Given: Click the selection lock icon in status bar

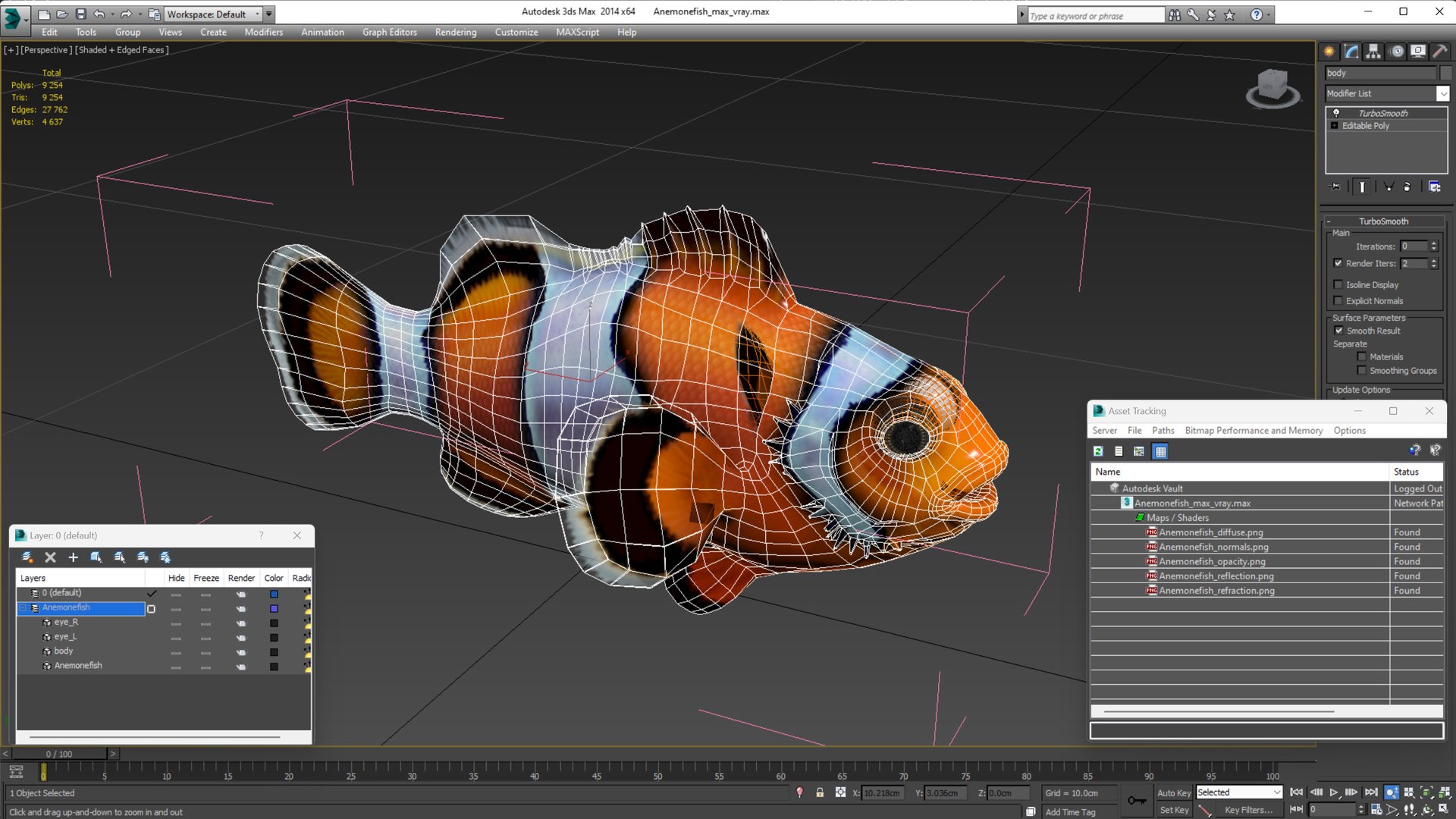Looking at the screenshot, I should point(820,792).
